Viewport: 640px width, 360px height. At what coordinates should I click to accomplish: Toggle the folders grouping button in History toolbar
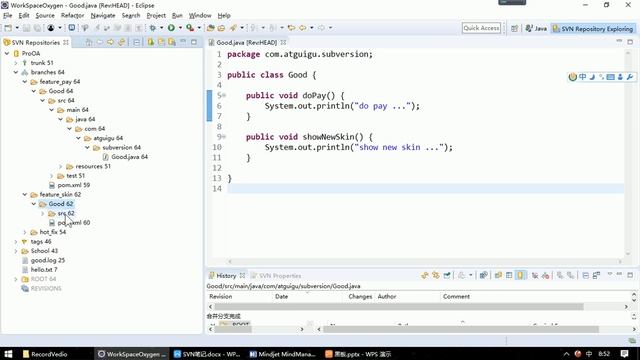tap(498, 276)
